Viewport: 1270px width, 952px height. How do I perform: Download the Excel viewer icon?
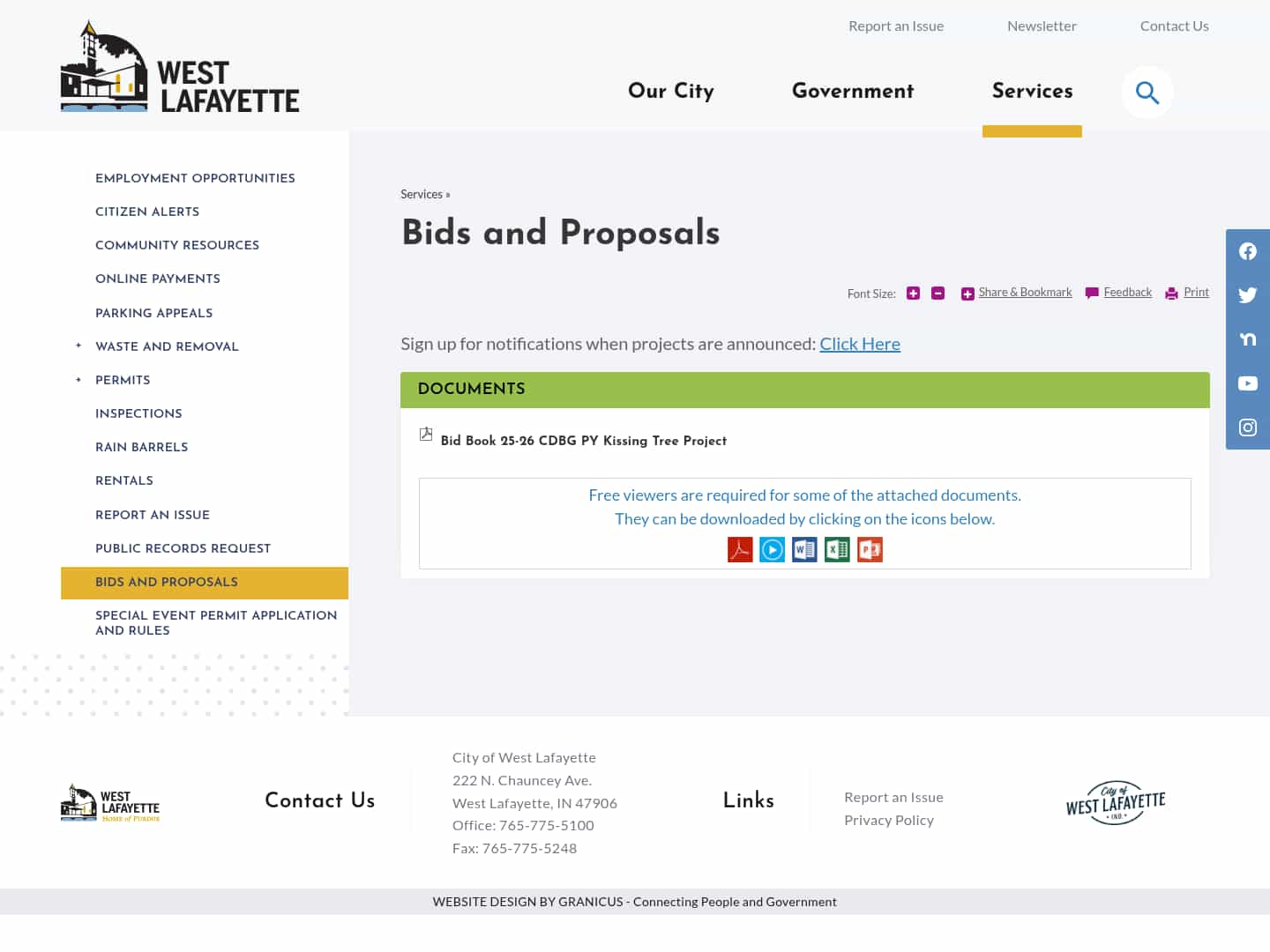[x=837, y=549]
